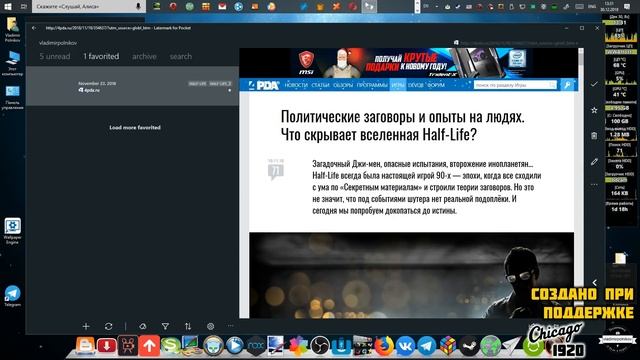Switch to the 5 unread tab
The height and width of the screenshot is (360, 640).
coord(55,56)
